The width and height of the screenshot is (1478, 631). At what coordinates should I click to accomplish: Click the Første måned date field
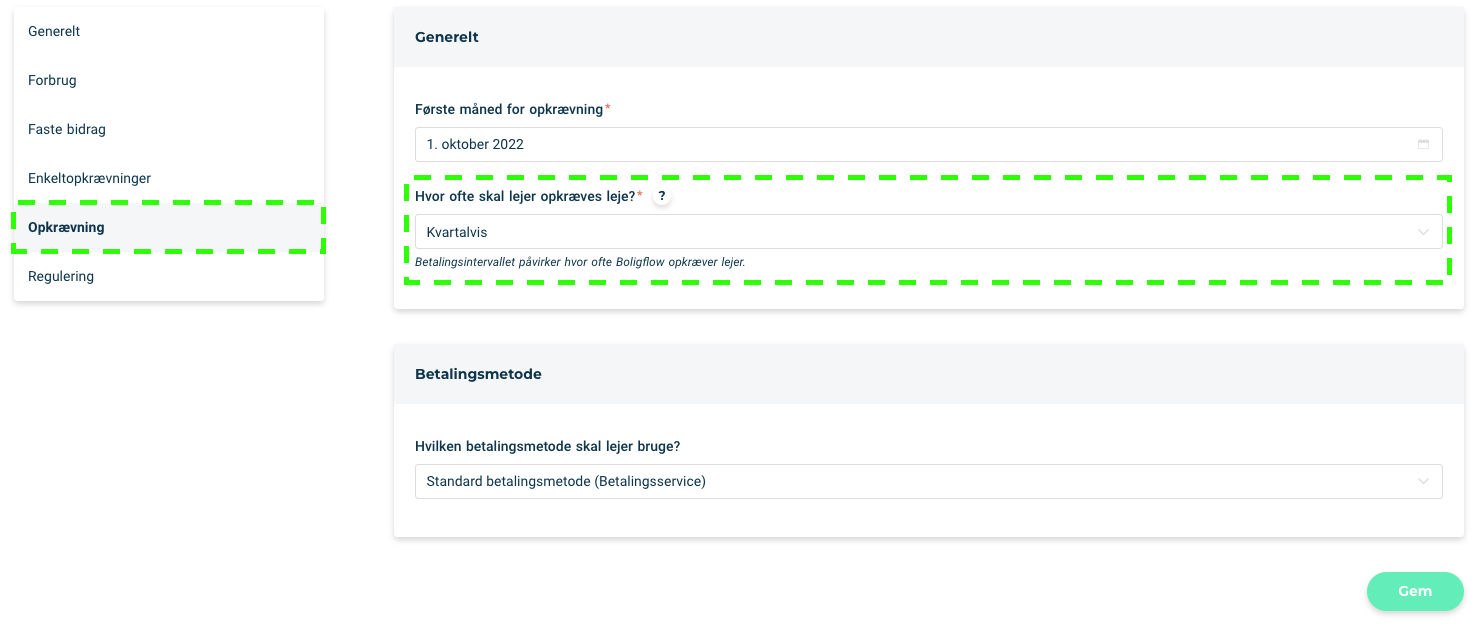click(928, 144)
